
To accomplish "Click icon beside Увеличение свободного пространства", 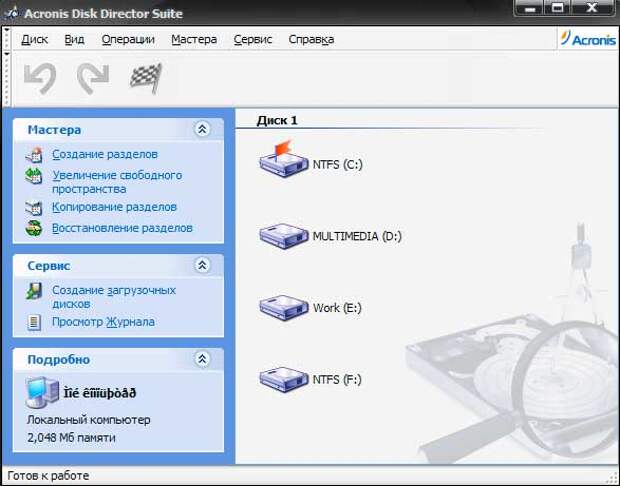I will [34, 176].
